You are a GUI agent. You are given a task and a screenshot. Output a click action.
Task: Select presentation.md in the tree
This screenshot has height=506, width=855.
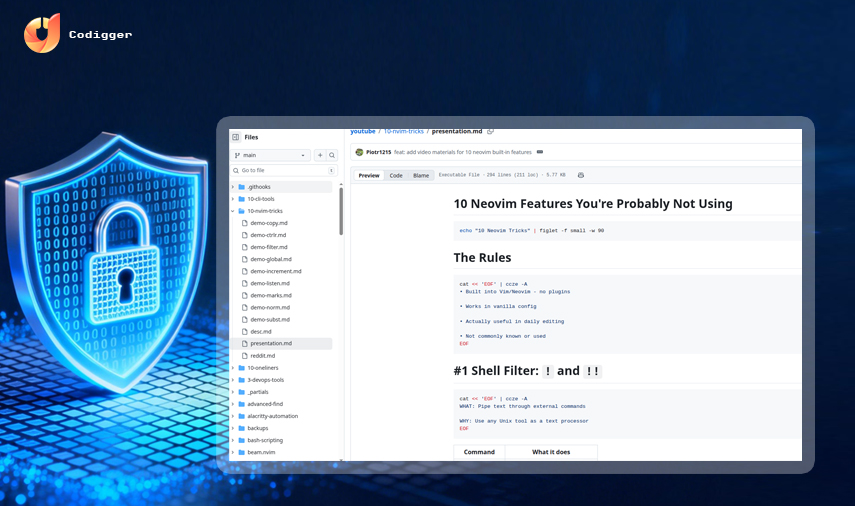pyautogui.click(x=281, y=344)
